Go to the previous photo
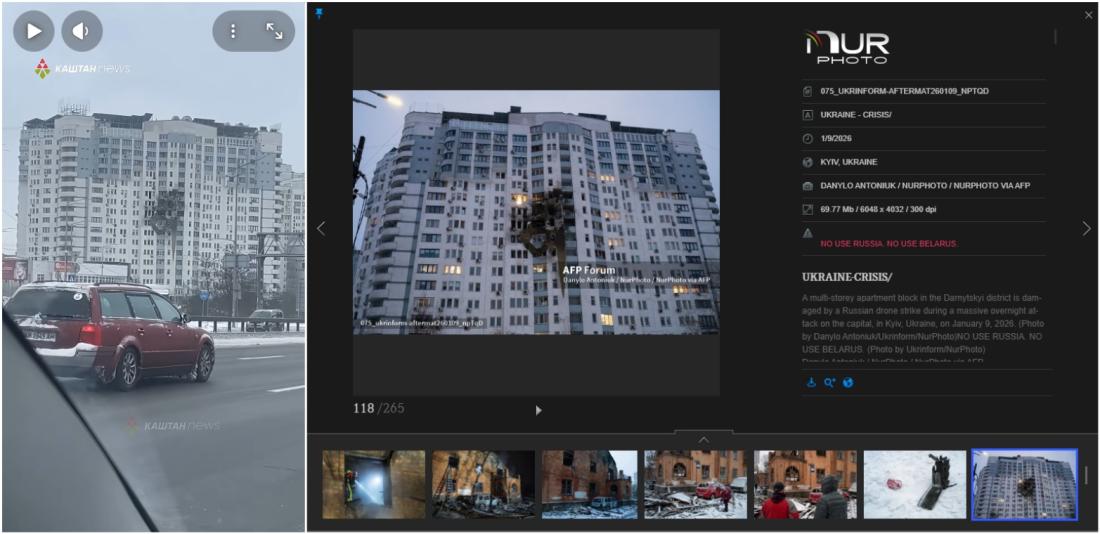1100x534 pixels. click(321, 229)
